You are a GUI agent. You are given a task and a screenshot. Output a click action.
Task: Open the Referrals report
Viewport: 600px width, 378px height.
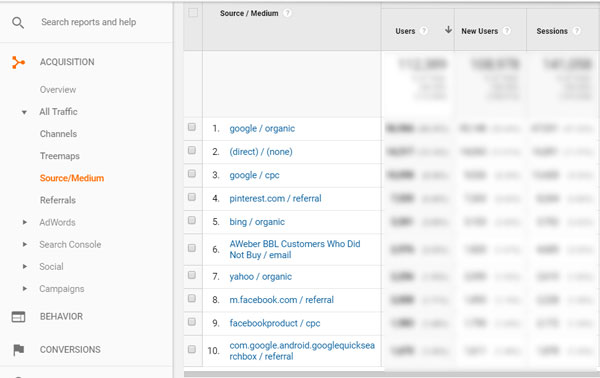(58, 200)
